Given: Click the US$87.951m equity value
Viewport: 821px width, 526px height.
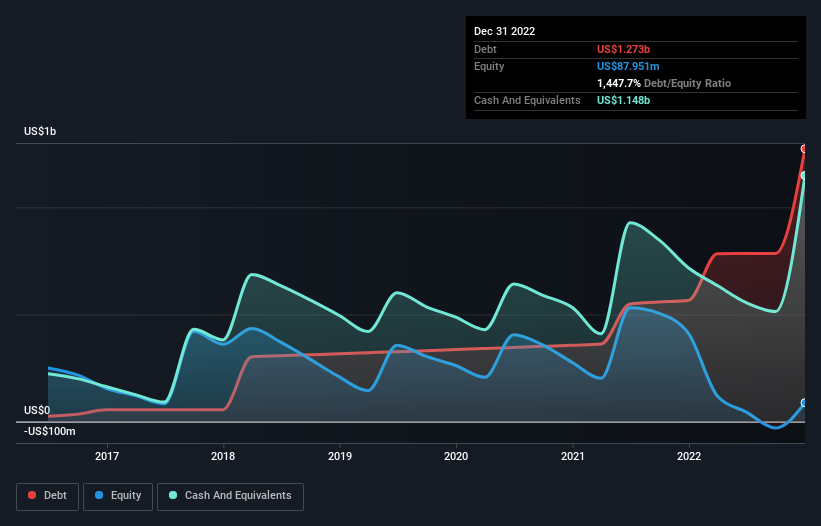Looking at the screenshot, I should [628, 66].
